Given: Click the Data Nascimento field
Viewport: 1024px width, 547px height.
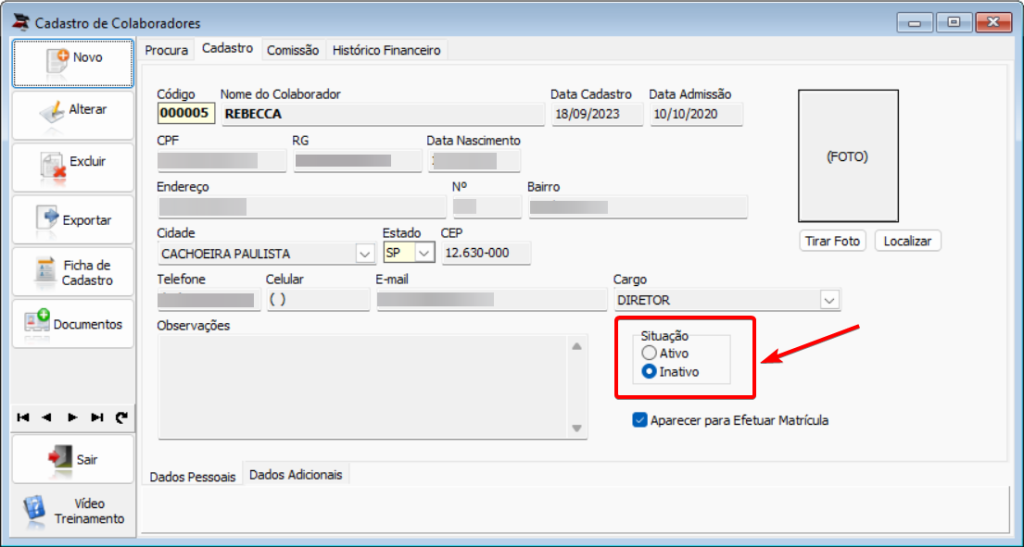Looking at the screenshot, I should 474,161.
